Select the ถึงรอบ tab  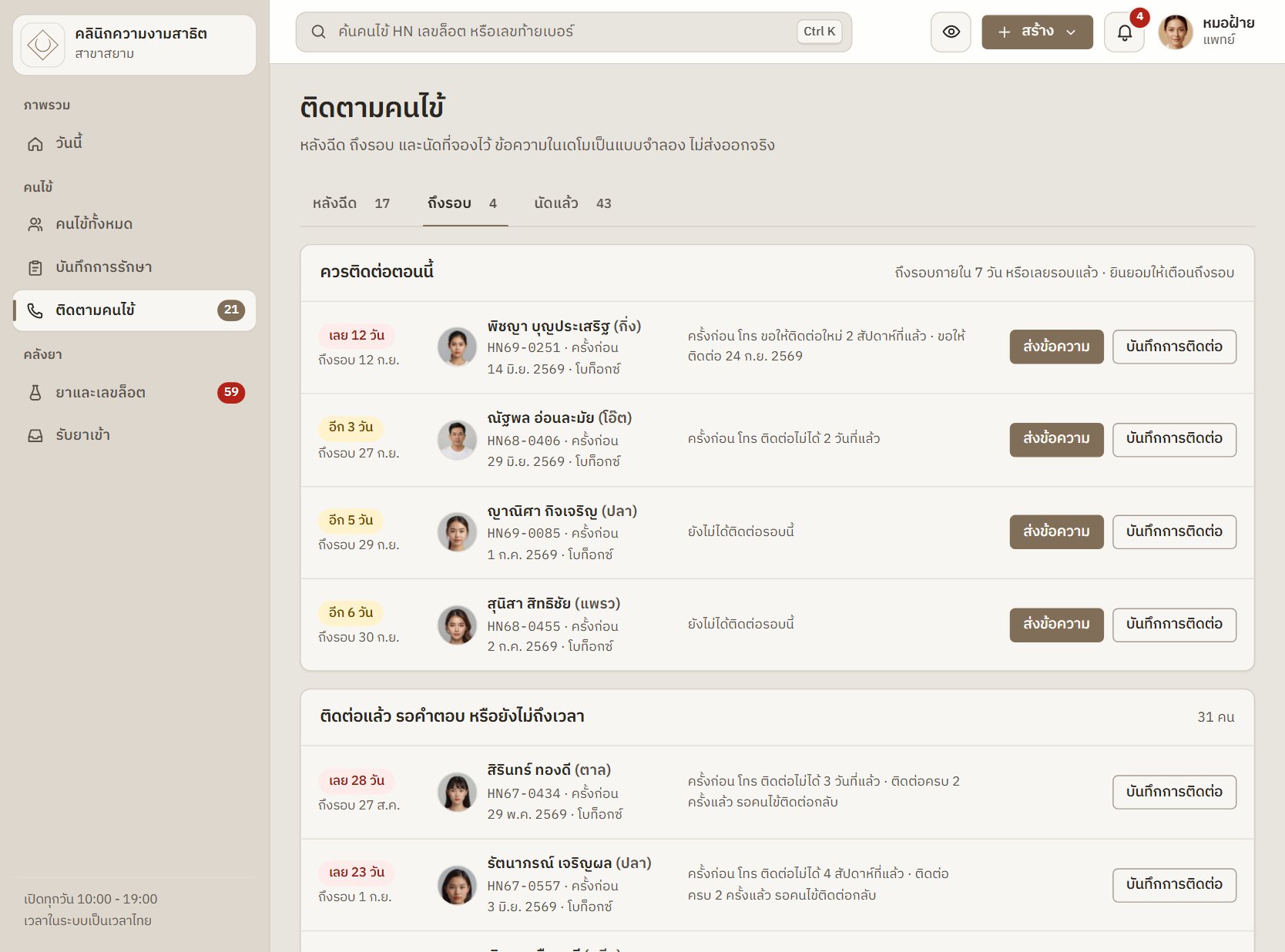click(463, 203)
